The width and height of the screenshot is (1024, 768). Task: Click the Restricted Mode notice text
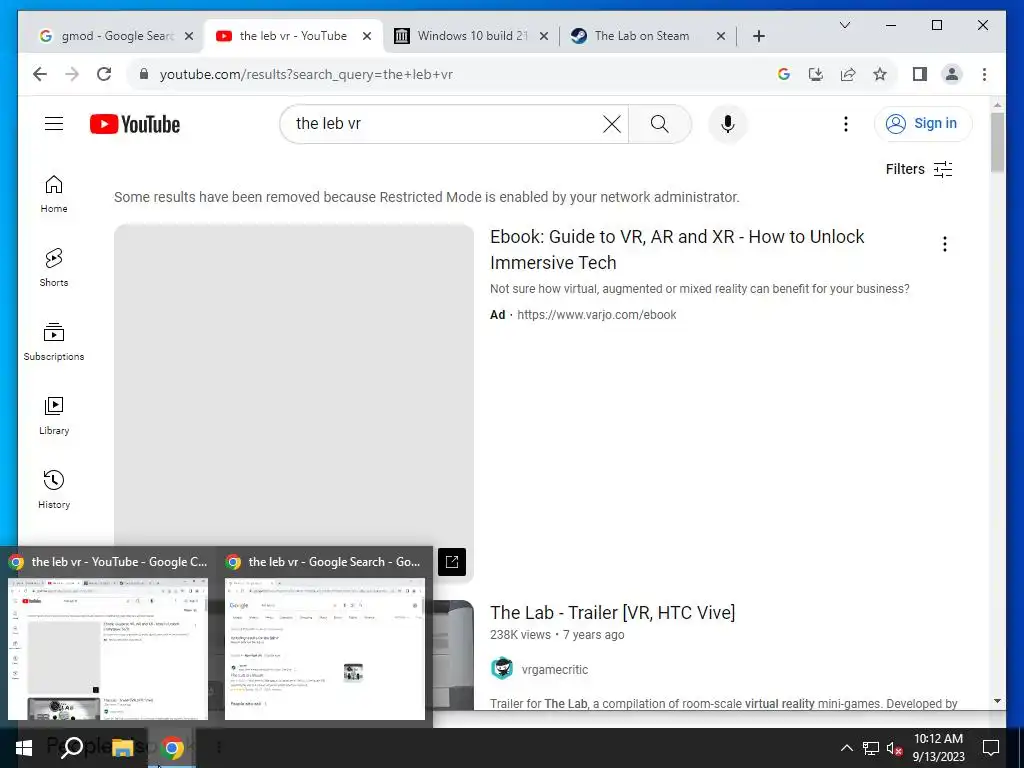[x=426, y=197]
